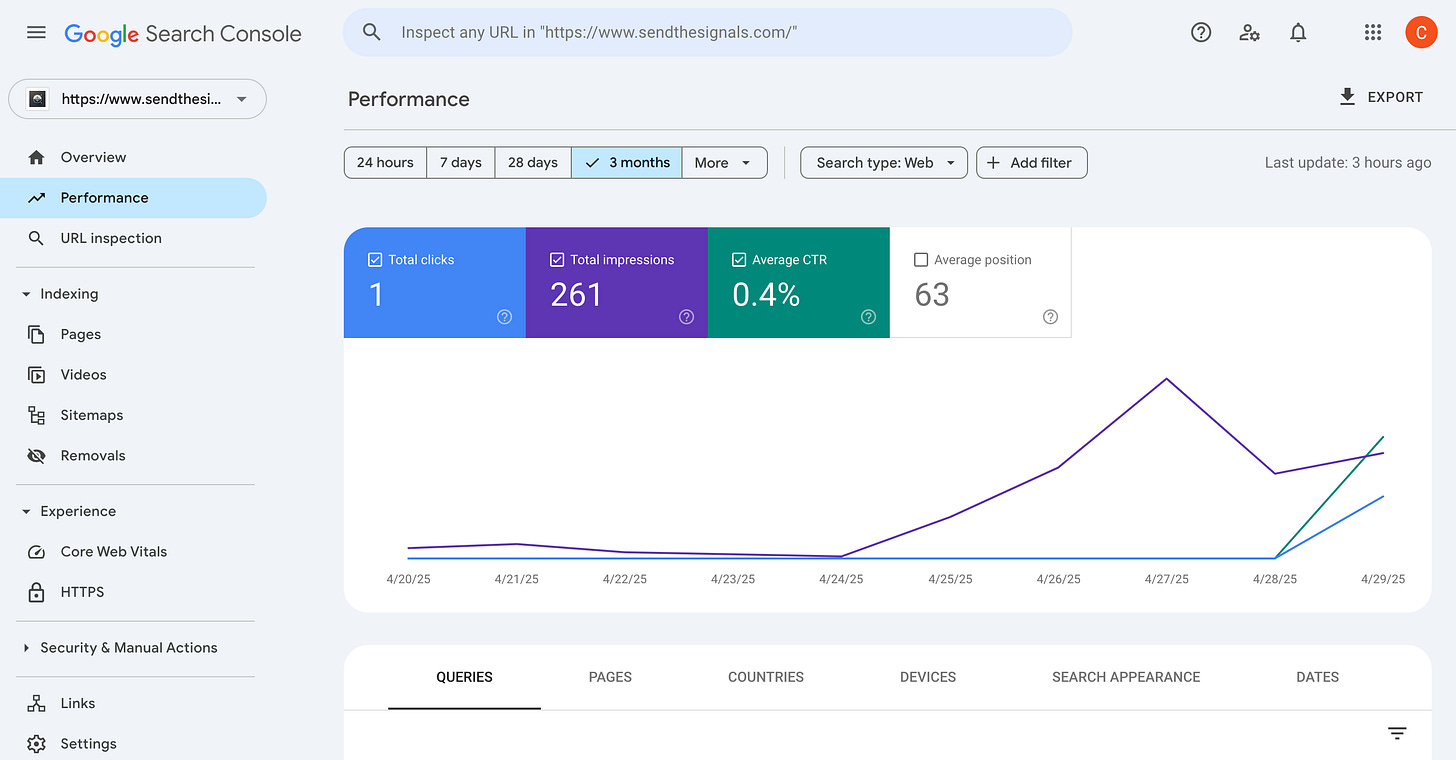Expand Security & Manual Actions section

point(26,648)
